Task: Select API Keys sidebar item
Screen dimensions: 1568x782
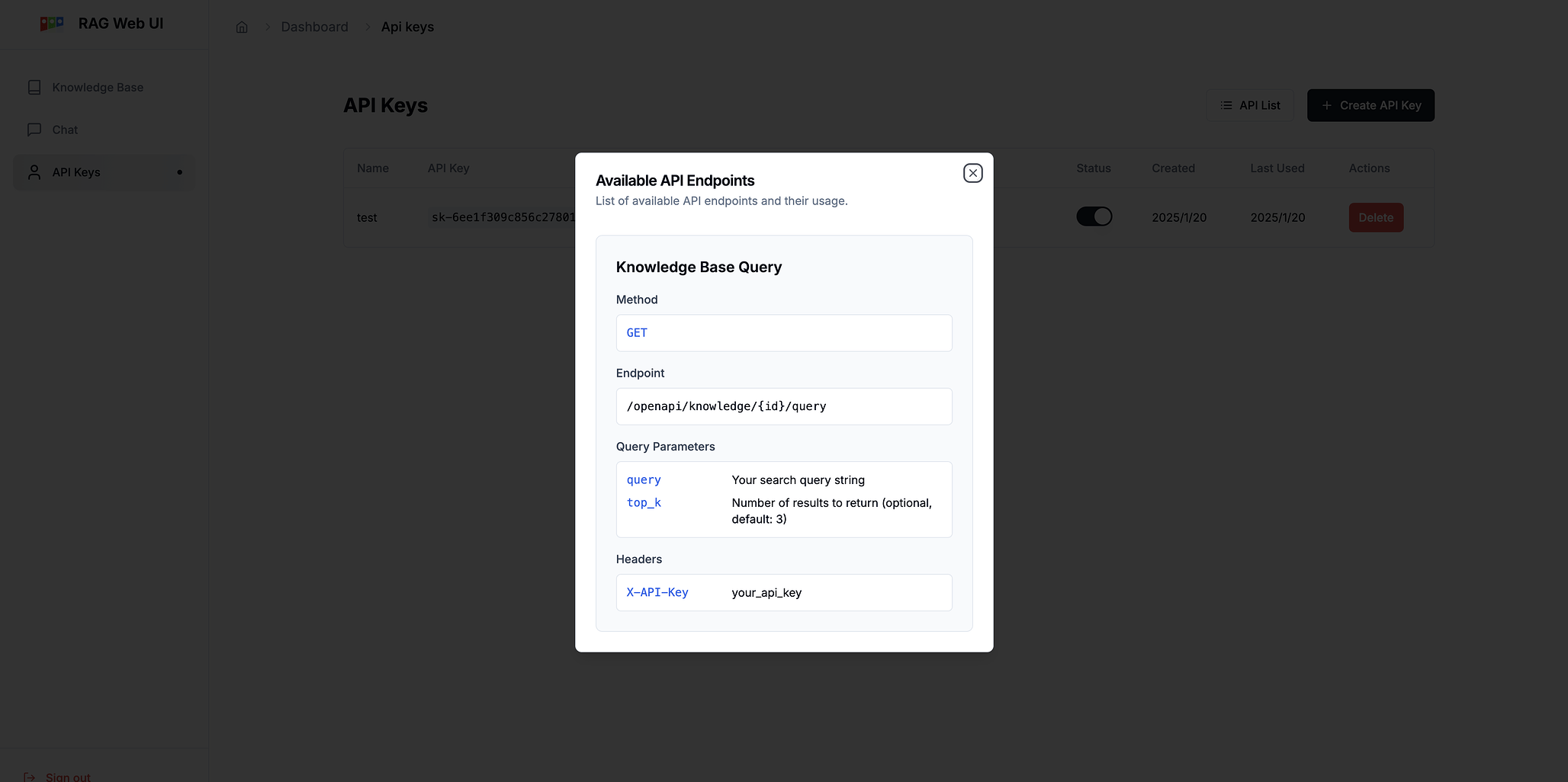Action: pyautogui.click(x=76, y=172)
